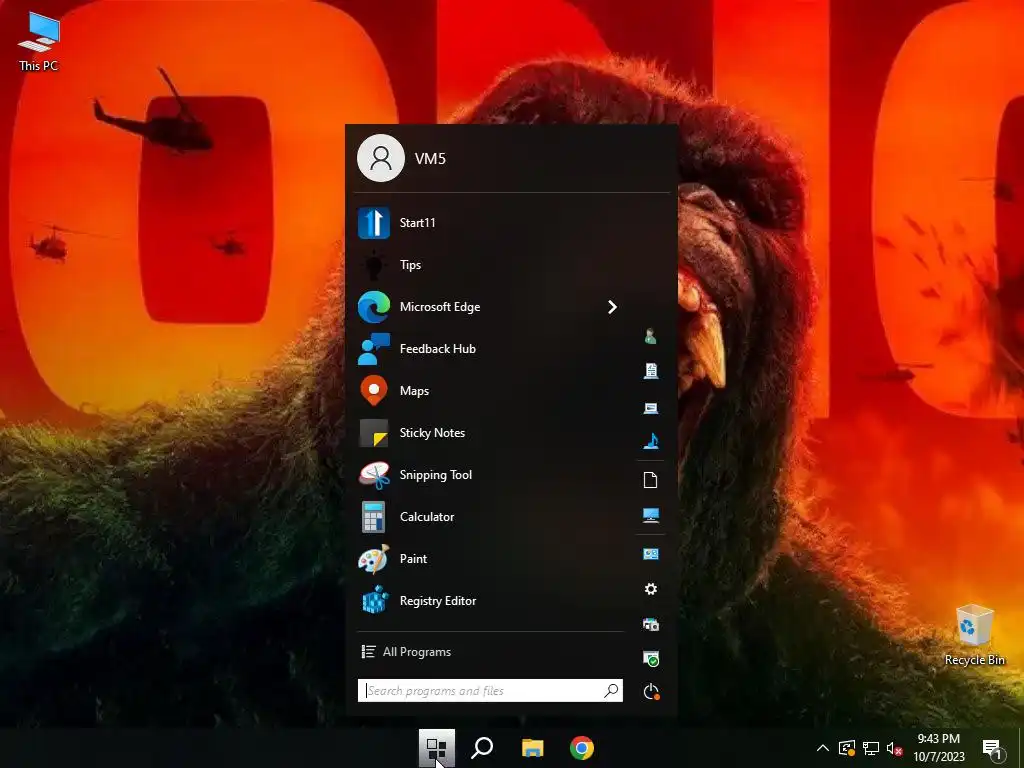Click the magnifier icon in the search box
1024x768 pixels.
tap(611, 690)
